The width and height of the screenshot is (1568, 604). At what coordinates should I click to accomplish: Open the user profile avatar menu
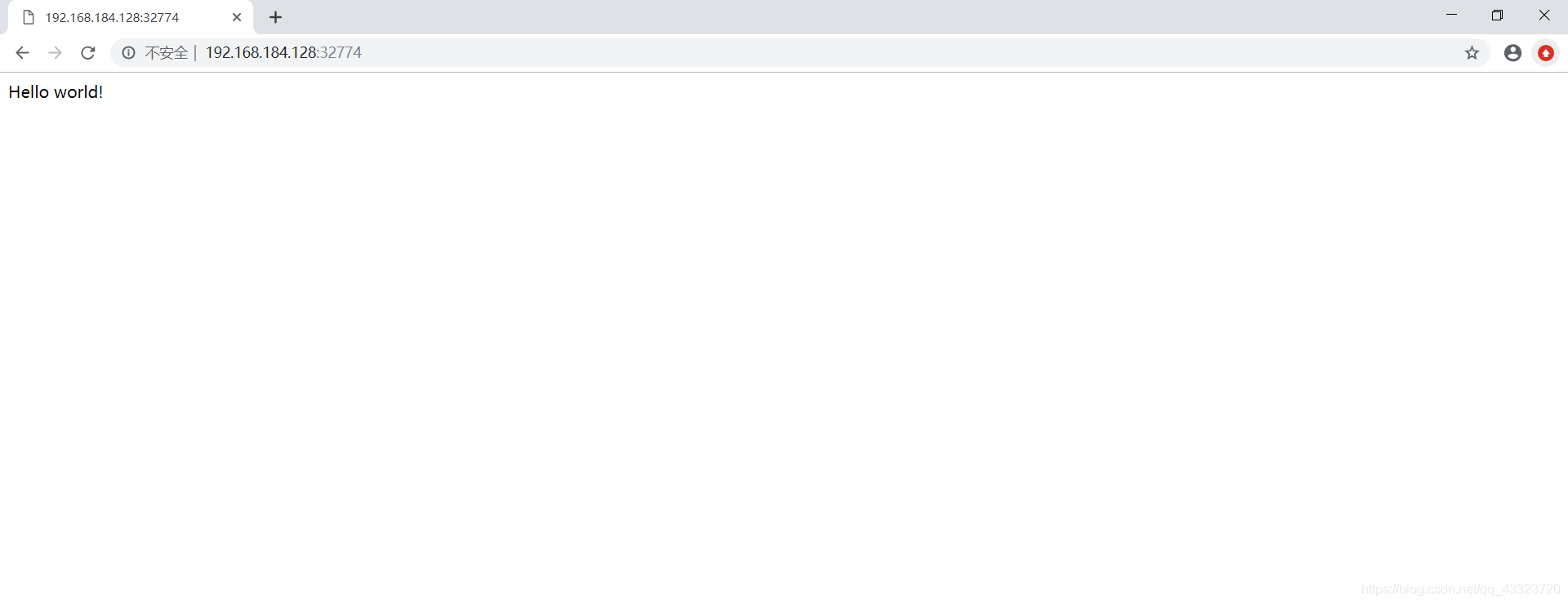(1512, 53)
